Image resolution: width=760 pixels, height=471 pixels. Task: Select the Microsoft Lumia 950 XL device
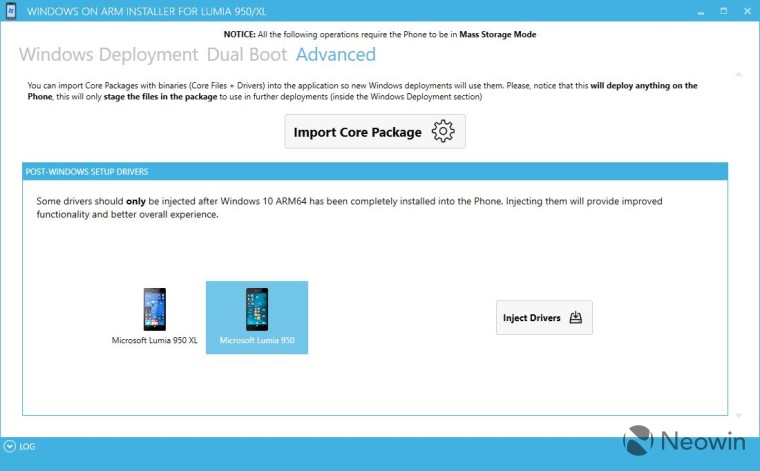pos(155,317)
